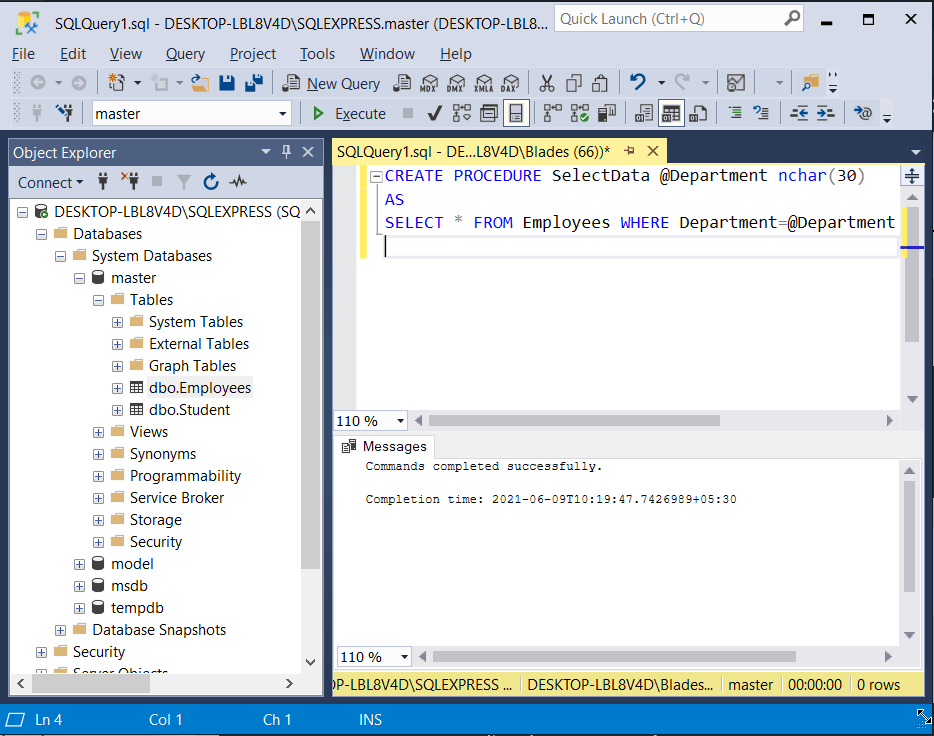Click Connect in Object Explorer

point(47,182)
